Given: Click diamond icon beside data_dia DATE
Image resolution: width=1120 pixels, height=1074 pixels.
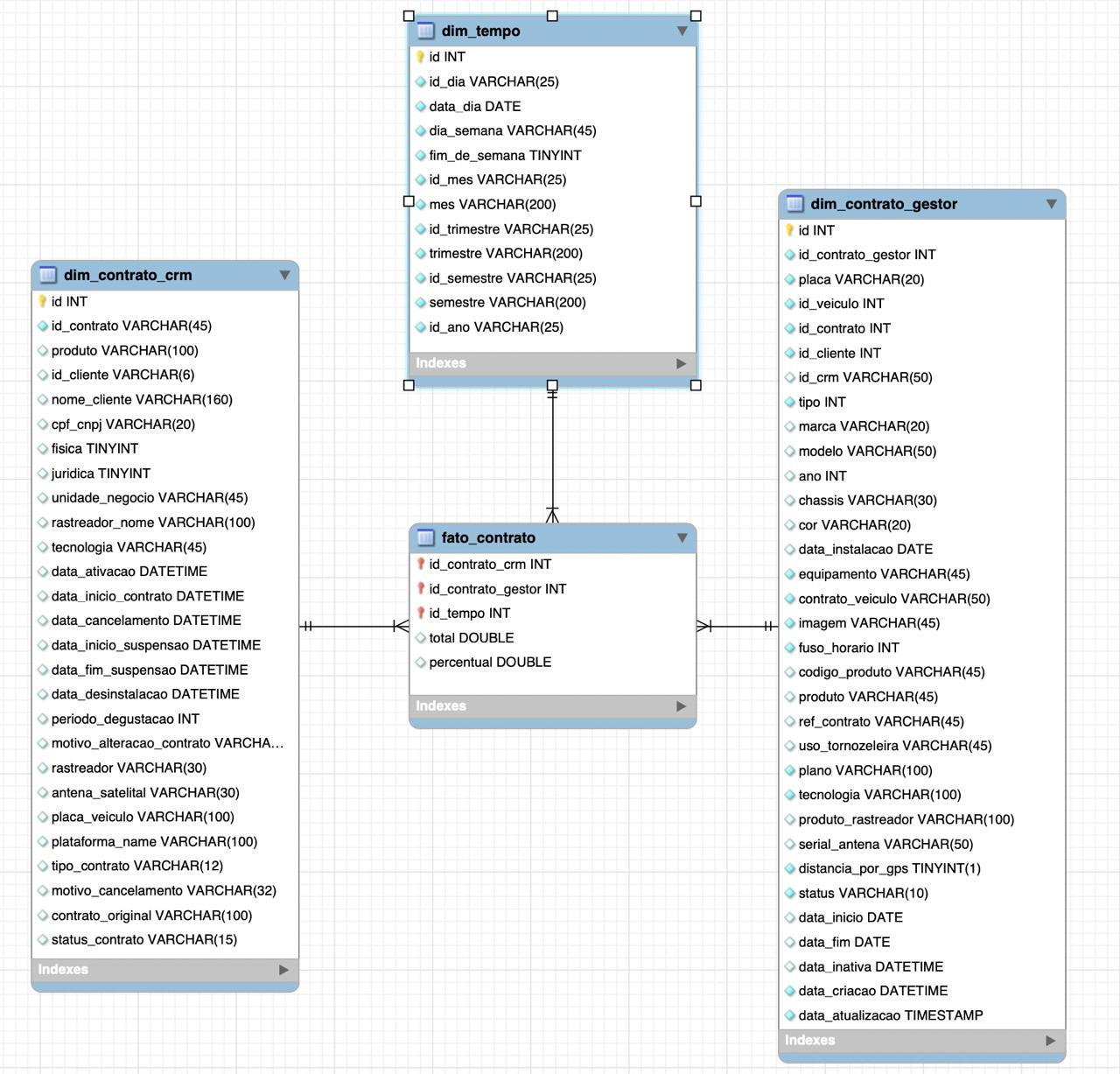Looking at the screenshot, I should pos(421,106).
